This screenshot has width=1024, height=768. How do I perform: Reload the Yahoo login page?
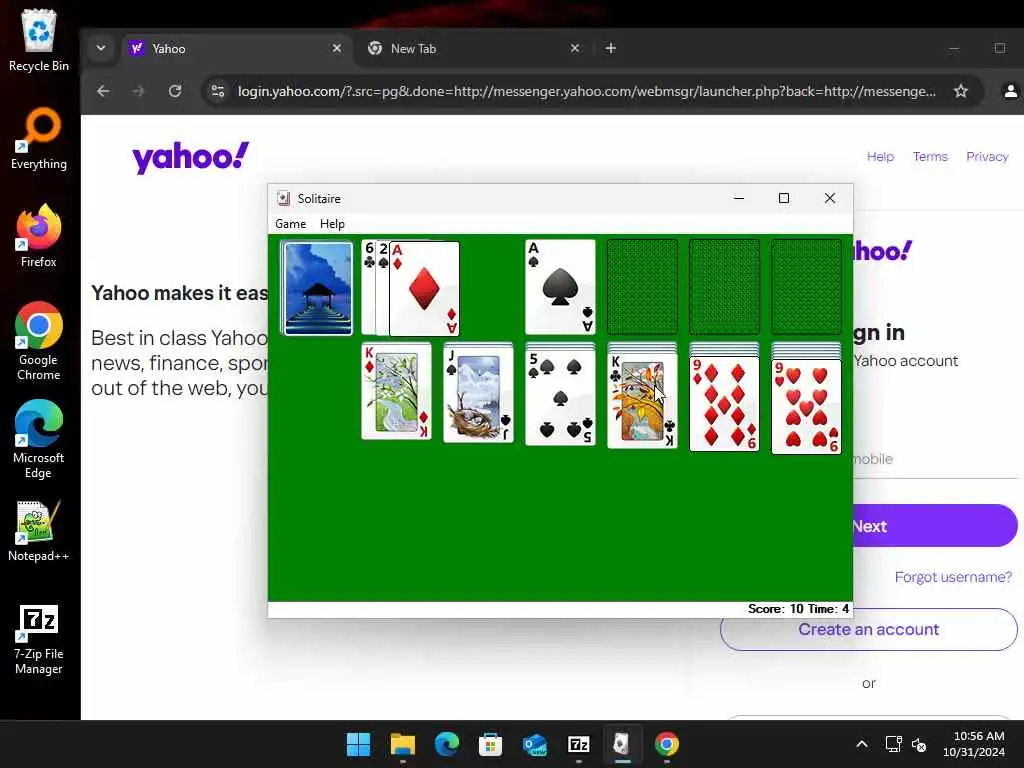coord(175,91)
